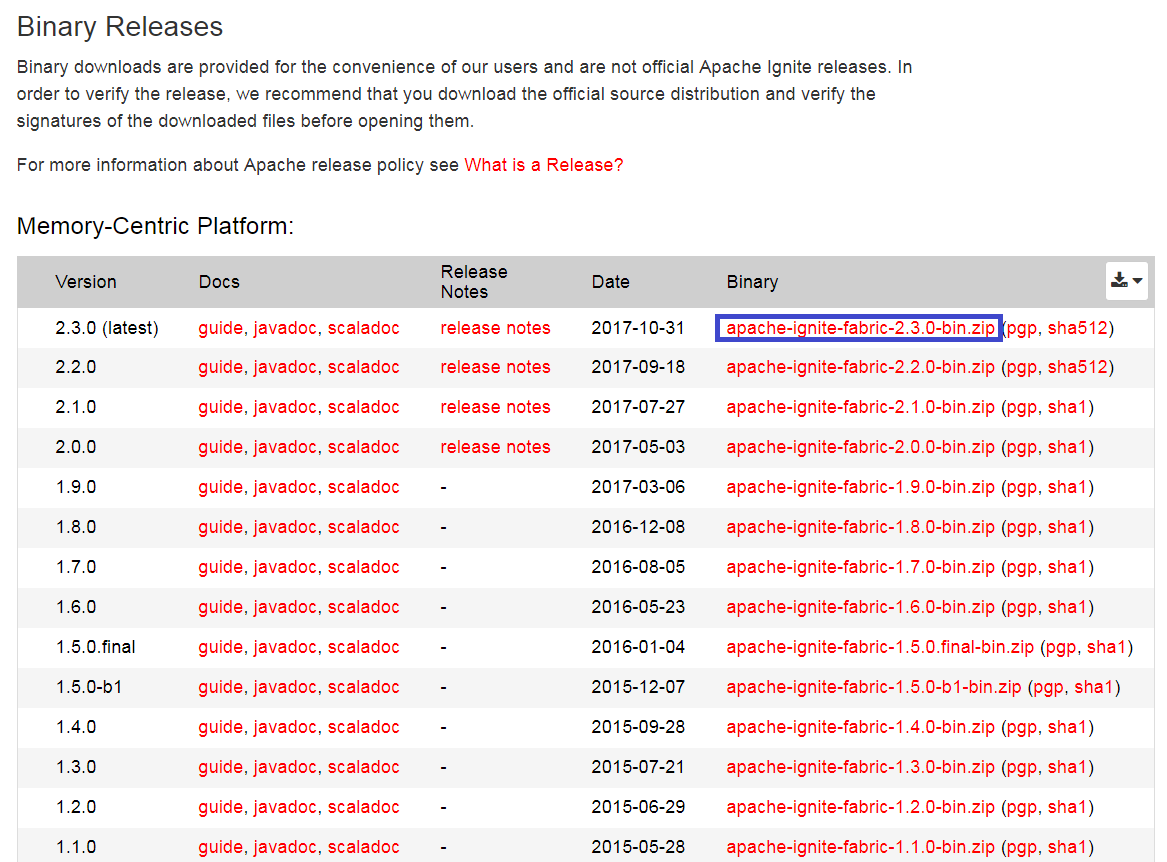Download apache-ignite-fabric-1.7.0-bin.zip
1167x862 pixels.
click(860, 567)
